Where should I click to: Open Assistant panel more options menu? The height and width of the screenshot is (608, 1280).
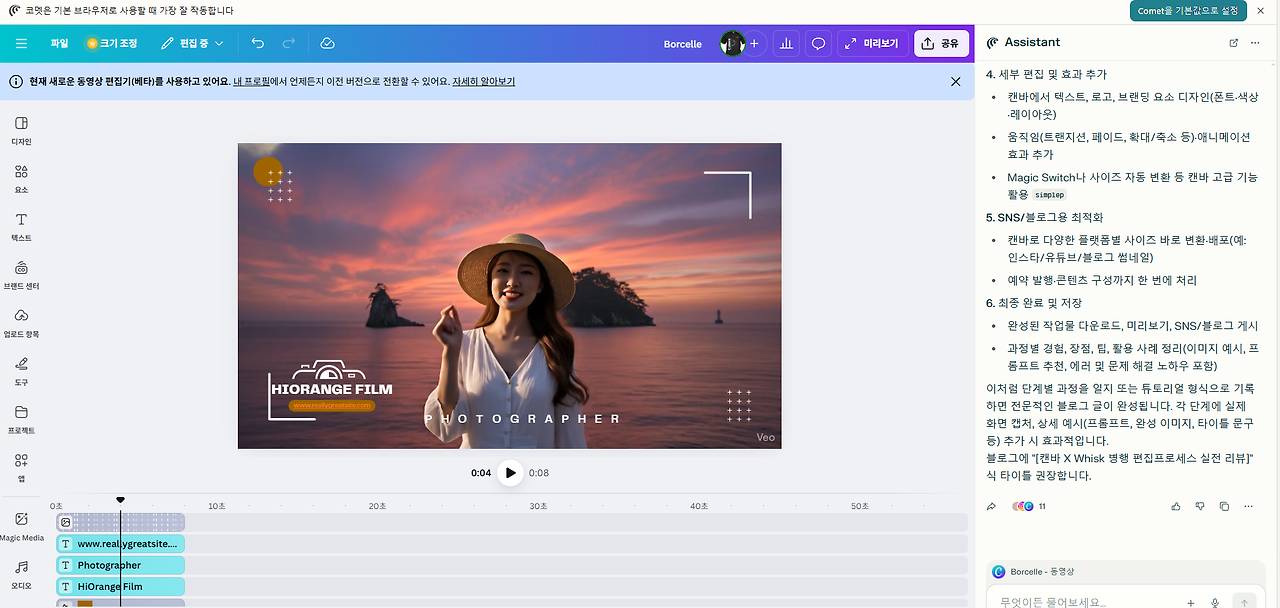(1256, 43)
